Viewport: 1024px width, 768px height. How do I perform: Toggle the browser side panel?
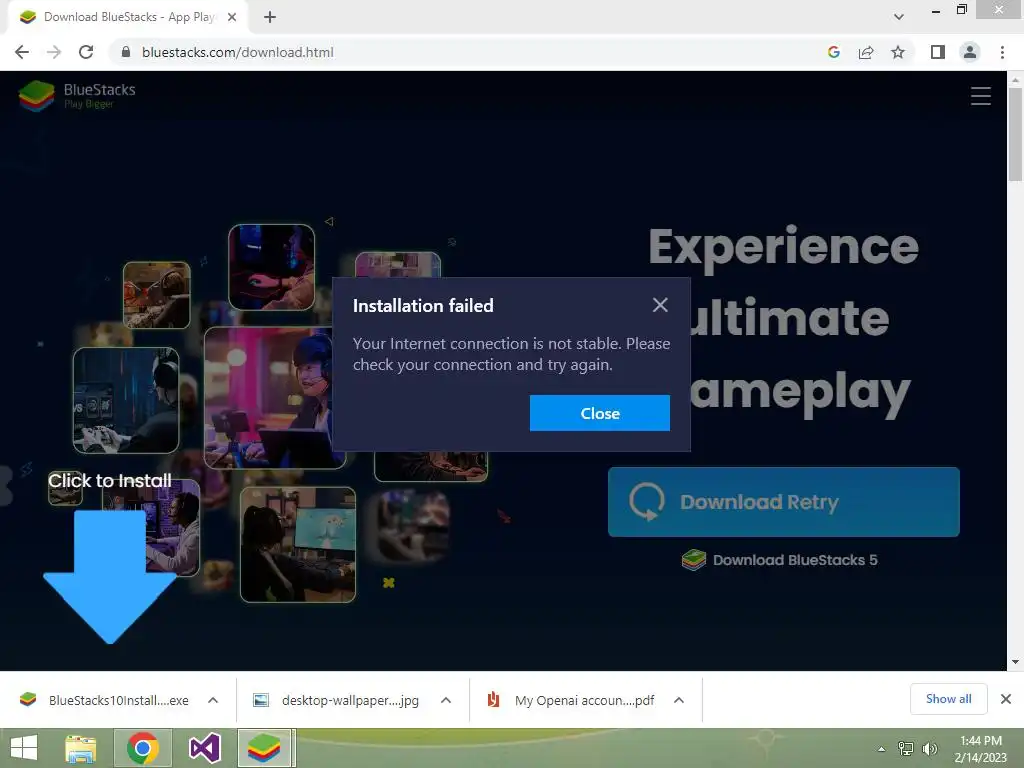tap(938, 52)
